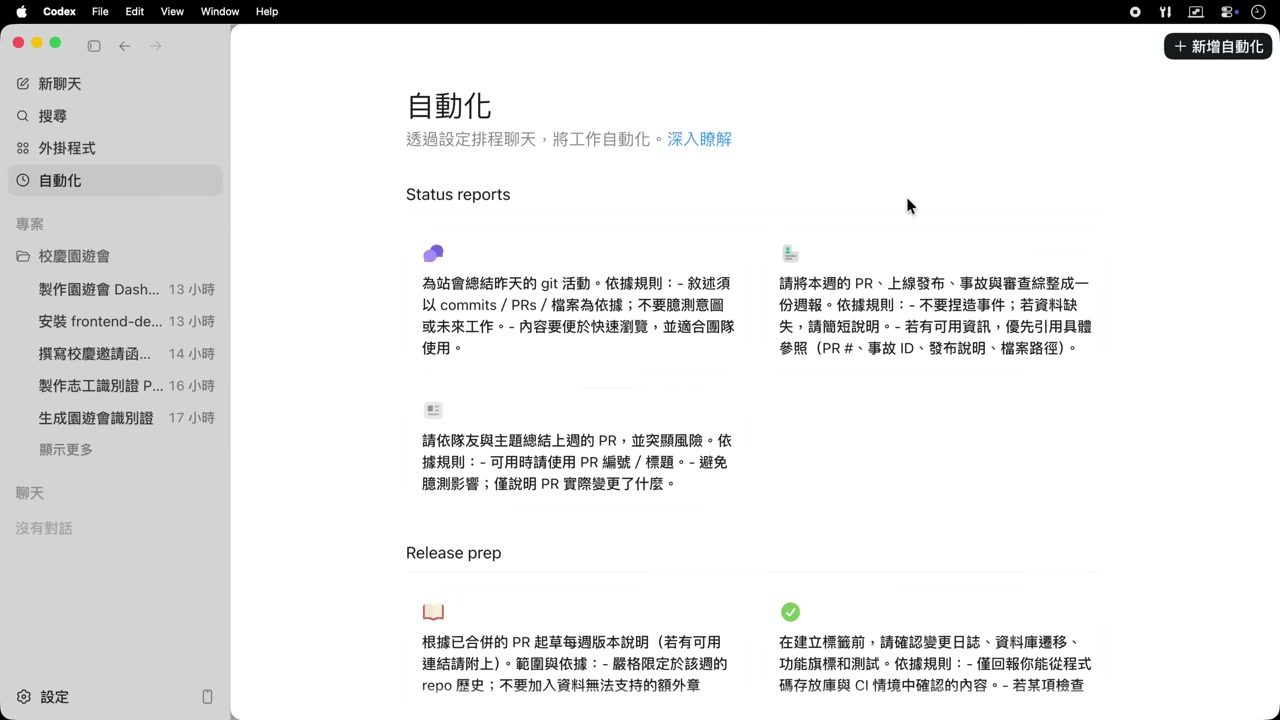Click the open book icon under Release prep

pyautogui.click(x=433, y=612)
